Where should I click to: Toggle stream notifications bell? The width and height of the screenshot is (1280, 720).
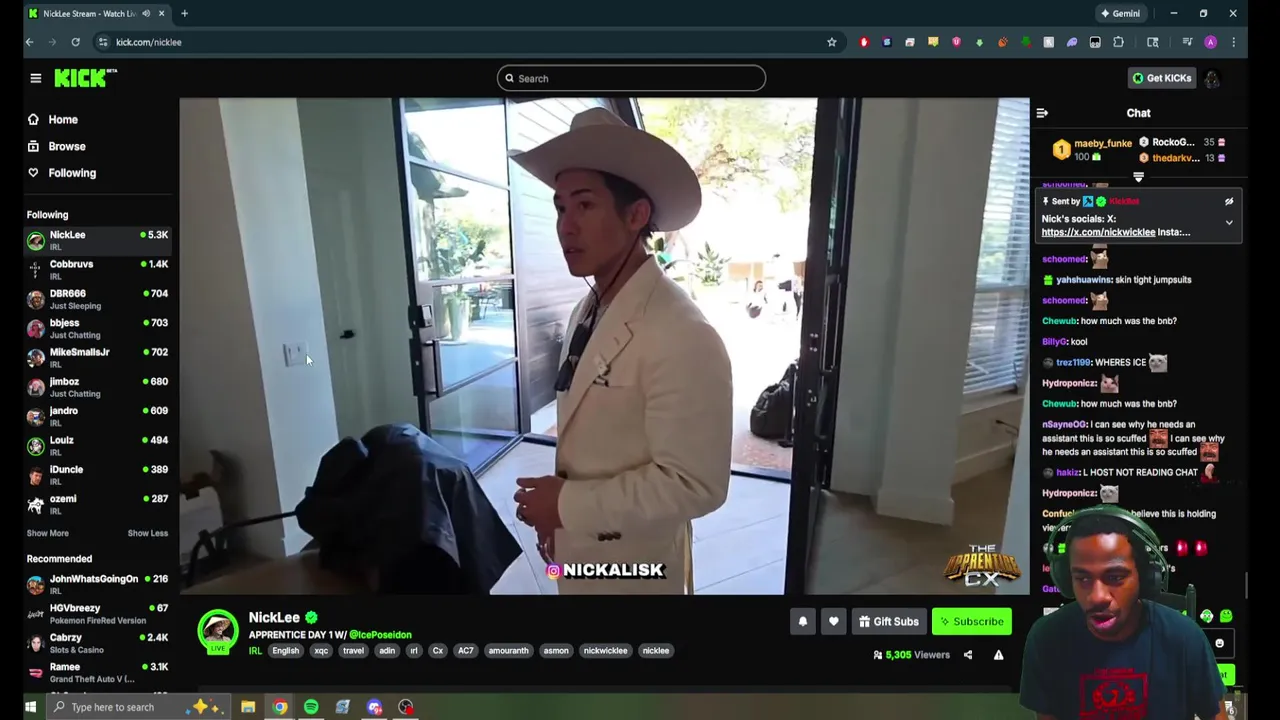tap(802, 622)
